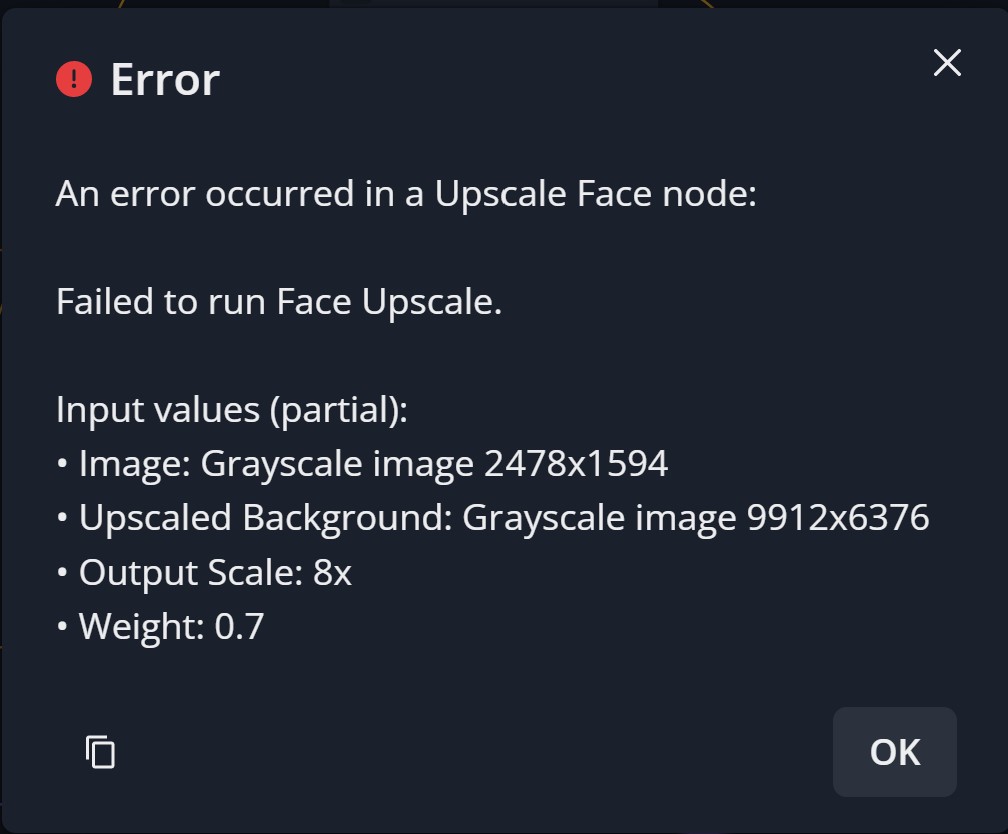Click the X in the top-right corner
This screenshot has height=834, width=1008.
(x=946, y=62)
